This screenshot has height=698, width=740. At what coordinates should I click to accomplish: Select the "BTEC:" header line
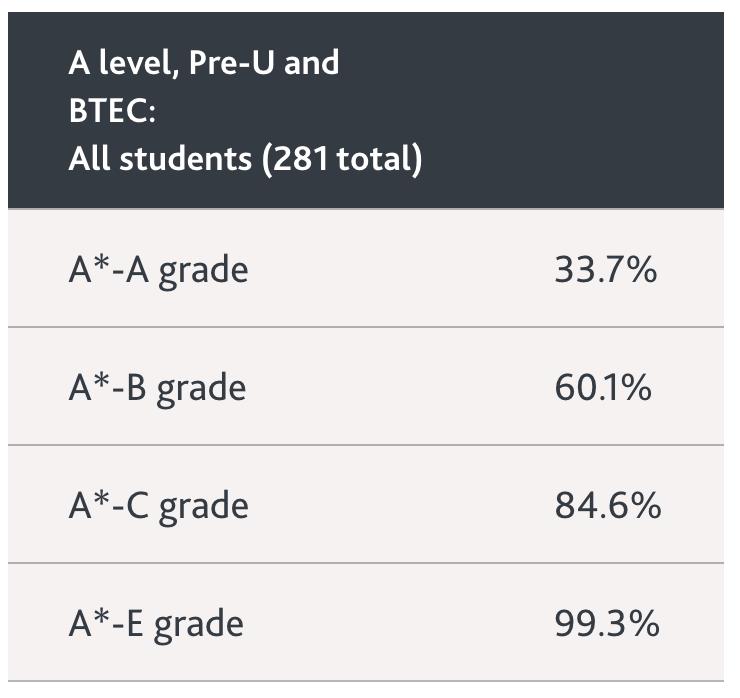click(112, 110)
